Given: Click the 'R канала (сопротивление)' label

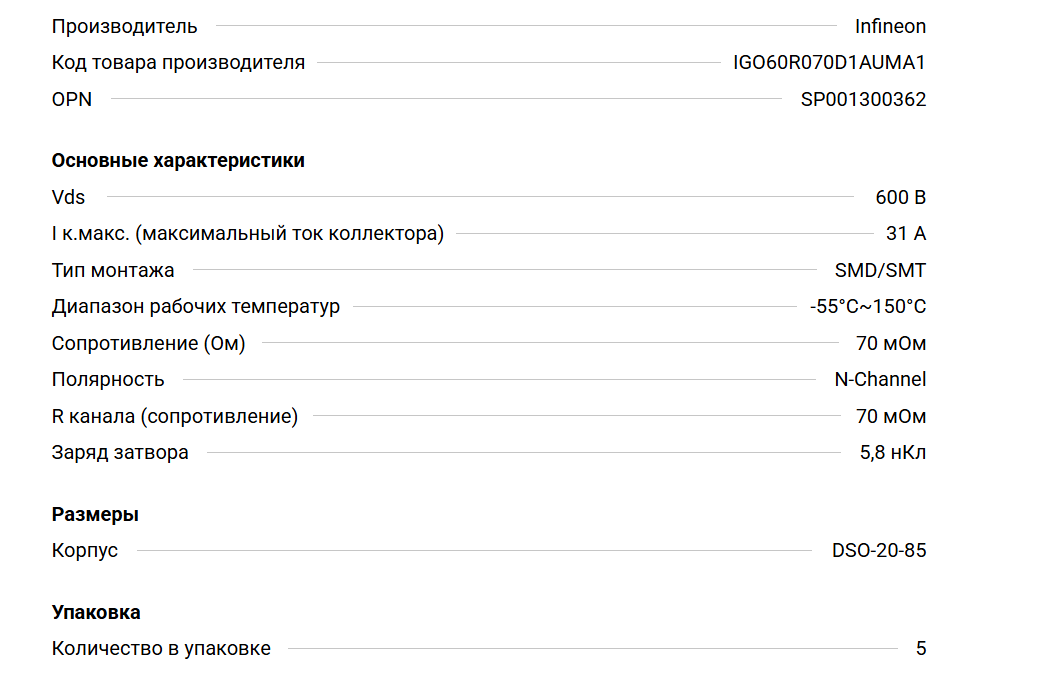Looking at the screenshot, I should tap(175, 416).
